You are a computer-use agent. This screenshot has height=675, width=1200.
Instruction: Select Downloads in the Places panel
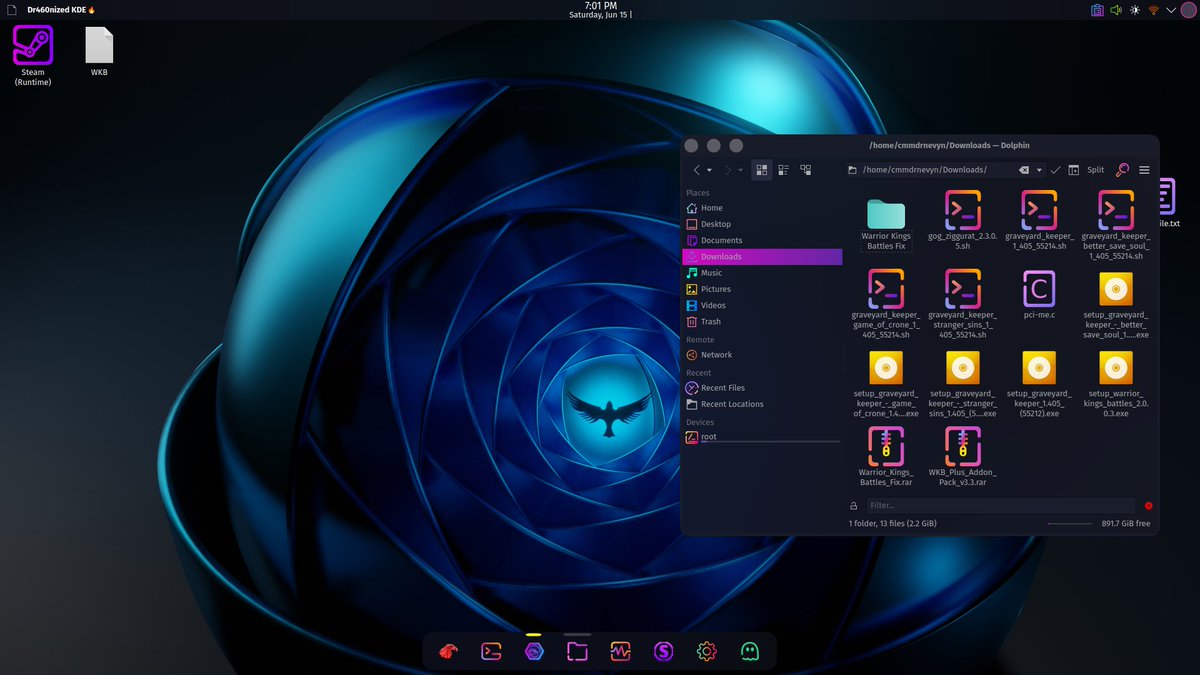click(762, 257)
